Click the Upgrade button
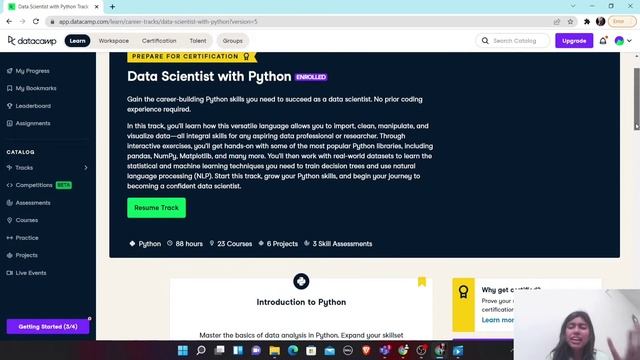Screen dimensions: 640x360 coord(574,41)
